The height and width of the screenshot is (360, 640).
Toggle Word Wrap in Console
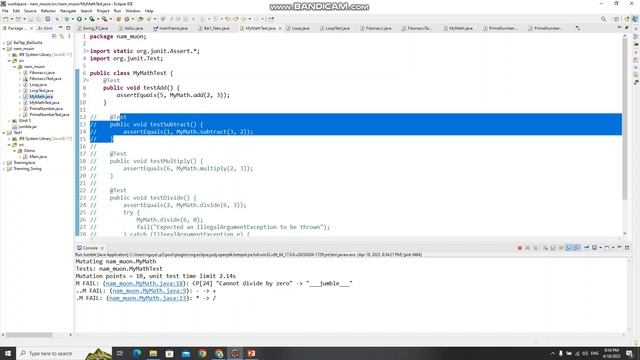point(561,248)
